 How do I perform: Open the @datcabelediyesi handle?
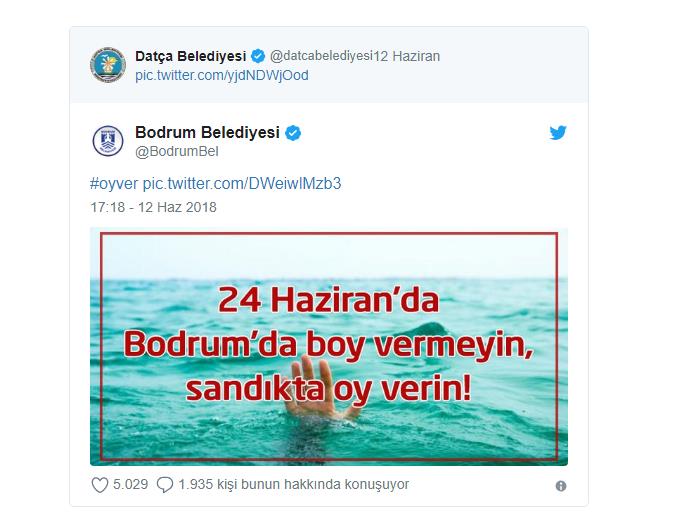(321, 56)
